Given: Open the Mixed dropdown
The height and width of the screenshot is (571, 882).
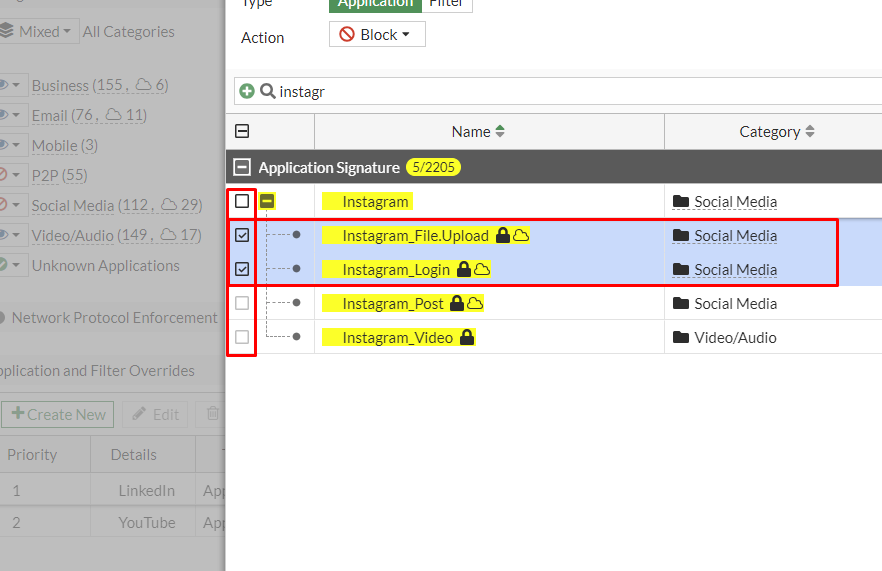Looking at the screenshot, I should (38, 32).
